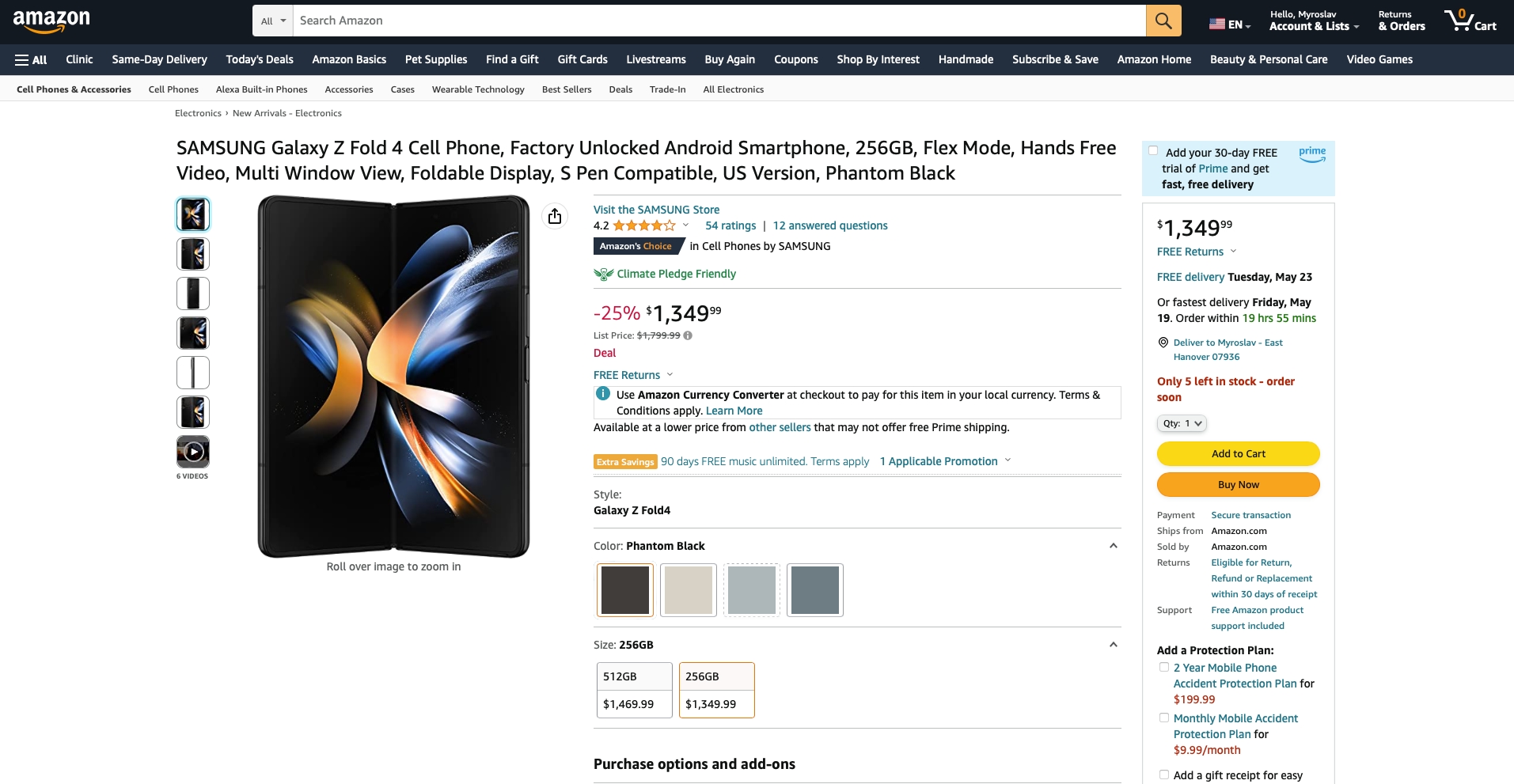
Task: Visit the SAMSUNG Store link
Action: tap(656, 210)
